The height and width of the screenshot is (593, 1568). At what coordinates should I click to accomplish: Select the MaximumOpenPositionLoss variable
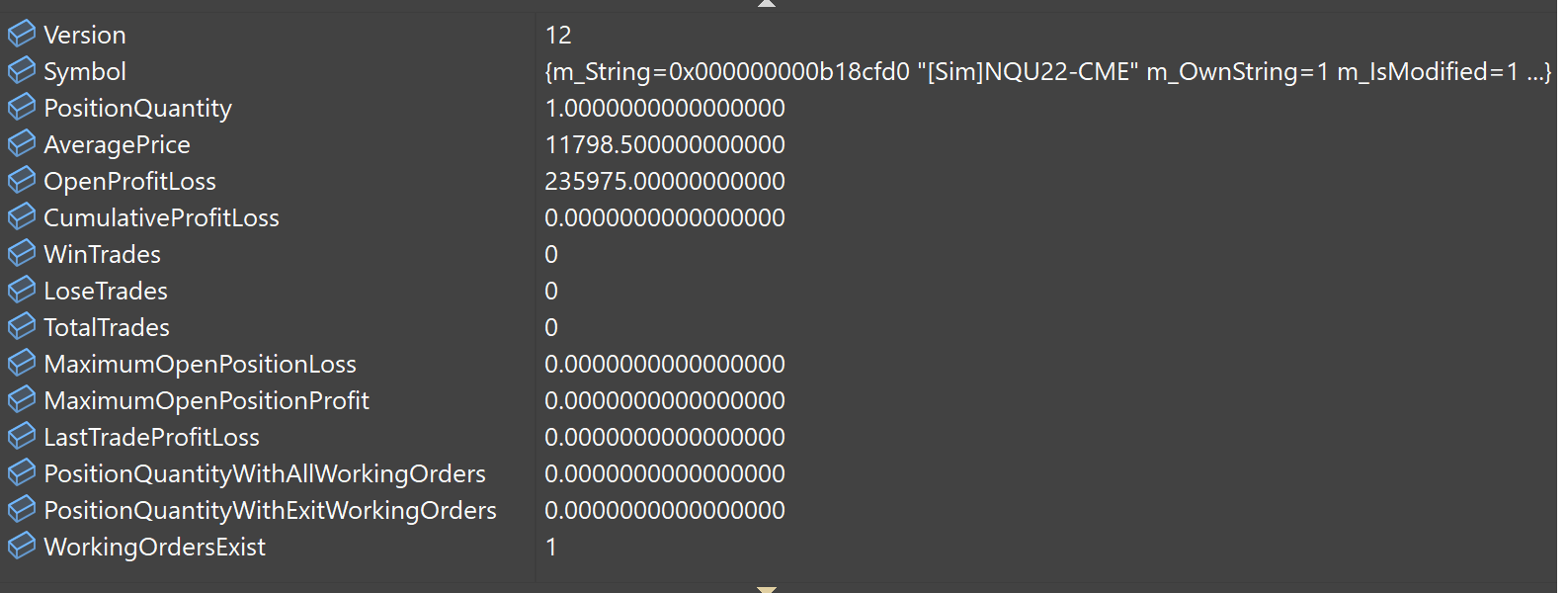click(200, 365)
